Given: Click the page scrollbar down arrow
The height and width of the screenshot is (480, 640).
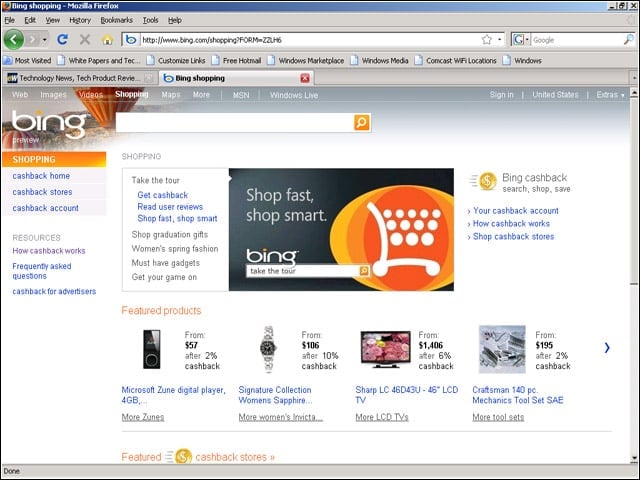Looking at the screenshot, I should (x=634, y=458).
